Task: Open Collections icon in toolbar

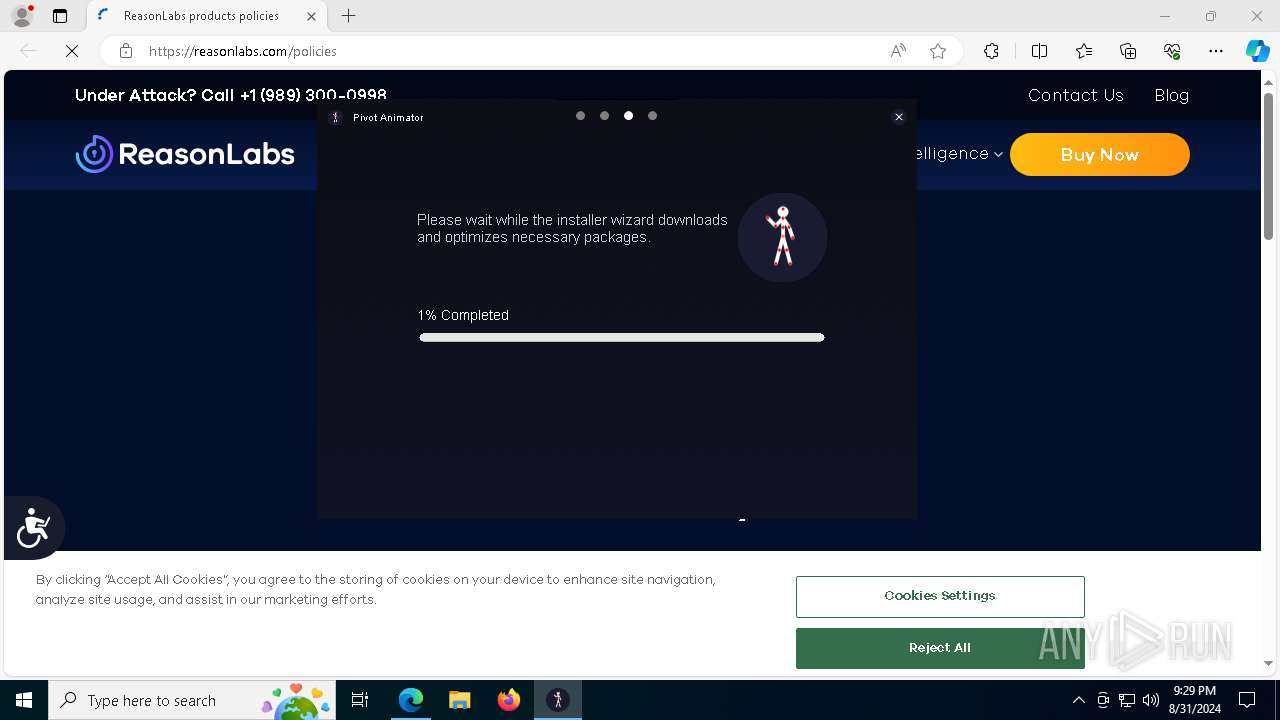Action: [x=1128, y=51]
